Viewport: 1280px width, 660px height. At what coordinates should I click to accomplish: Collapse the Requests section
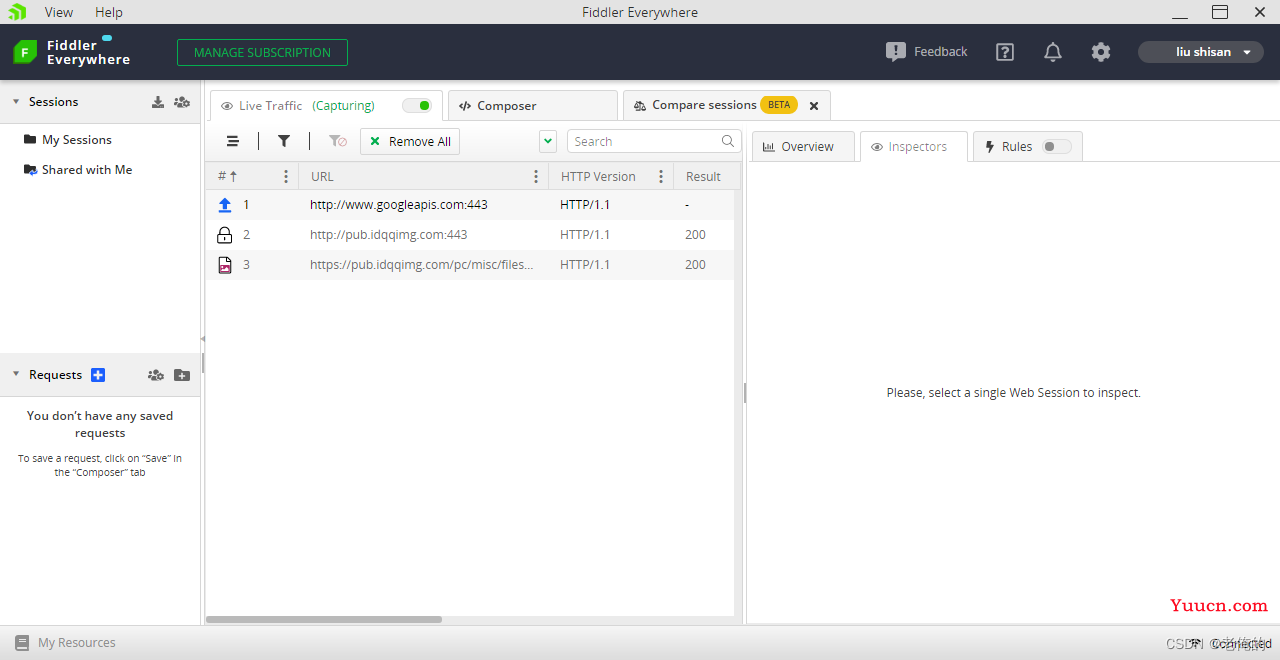(16, 375)
